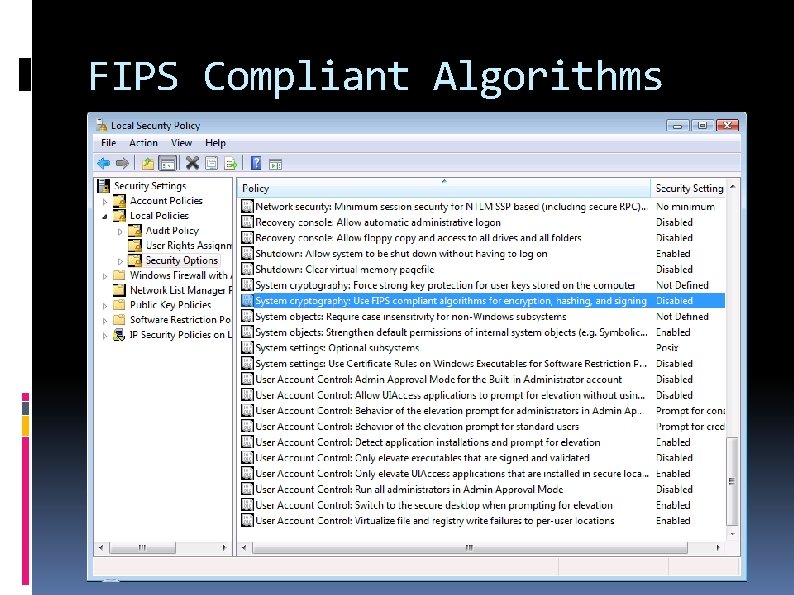Select Security Options in the tree
794x595 pixels.
click(181, 260)
